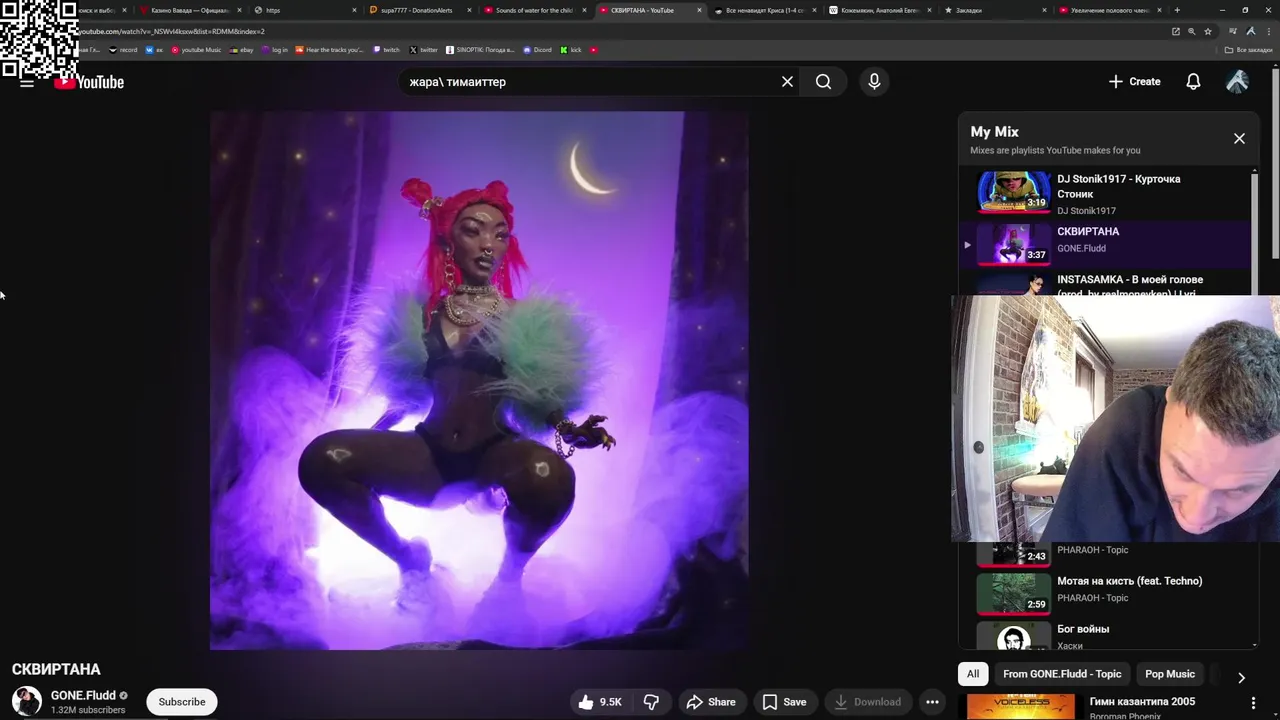Show more filter chips with right arrow
1280x720 pixels.
click(x=1241, y=677)
